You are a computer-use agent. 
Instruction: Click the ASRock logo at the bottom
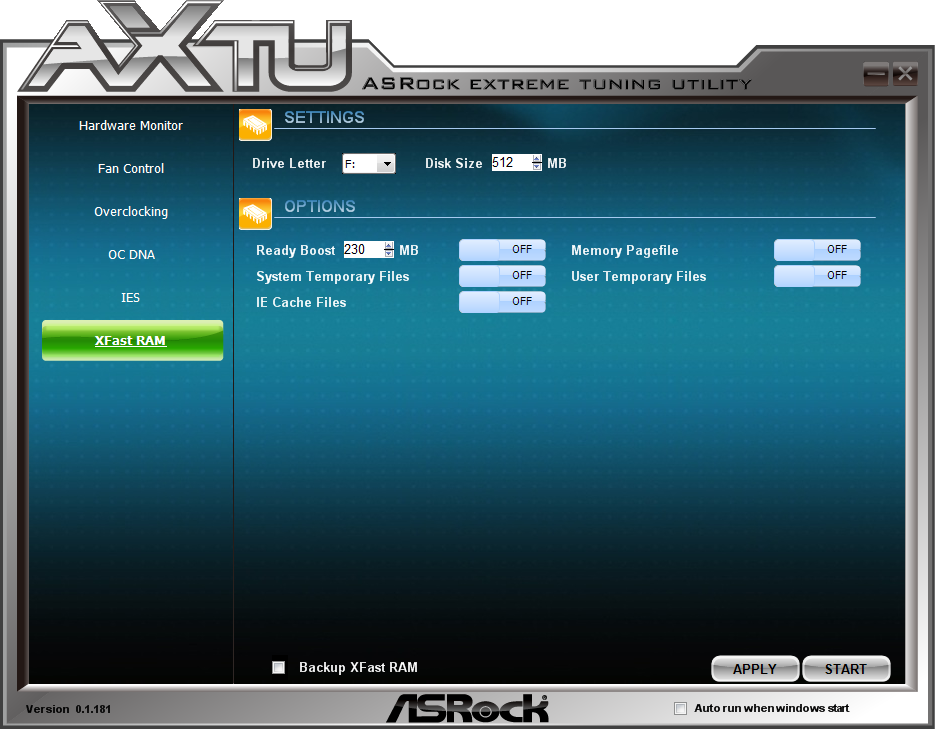467,707
